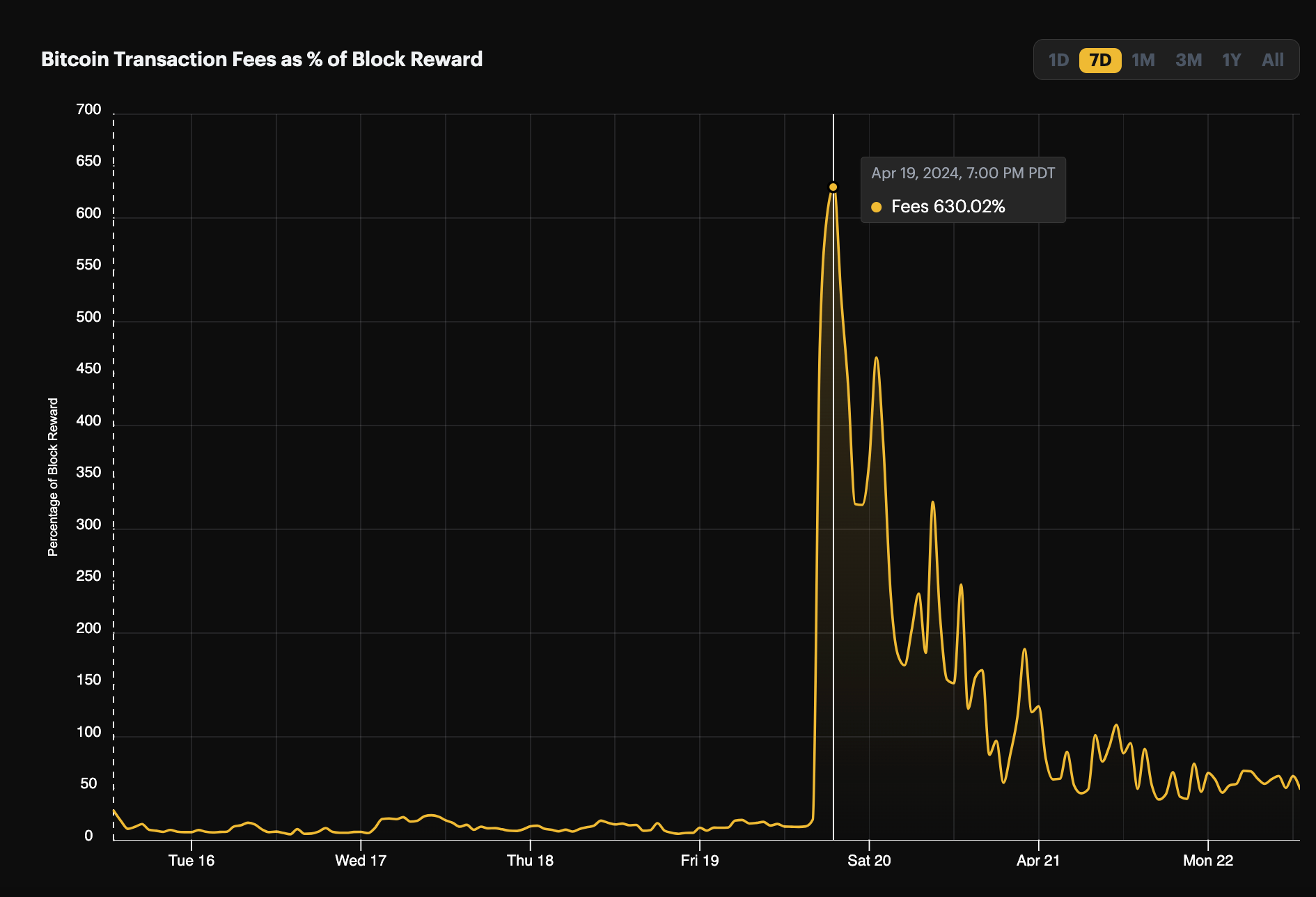Switch to the 3M time range
1316x897 pixels.
point(1189,60)
